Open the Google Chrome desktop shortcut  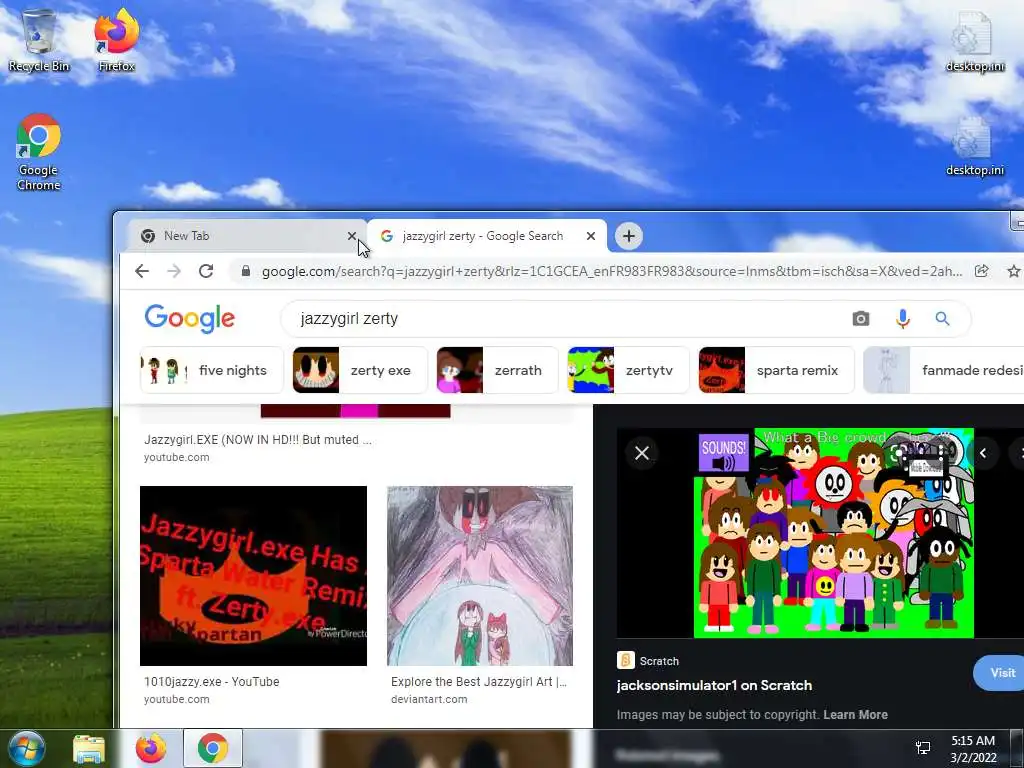click(x=39, y=152)
